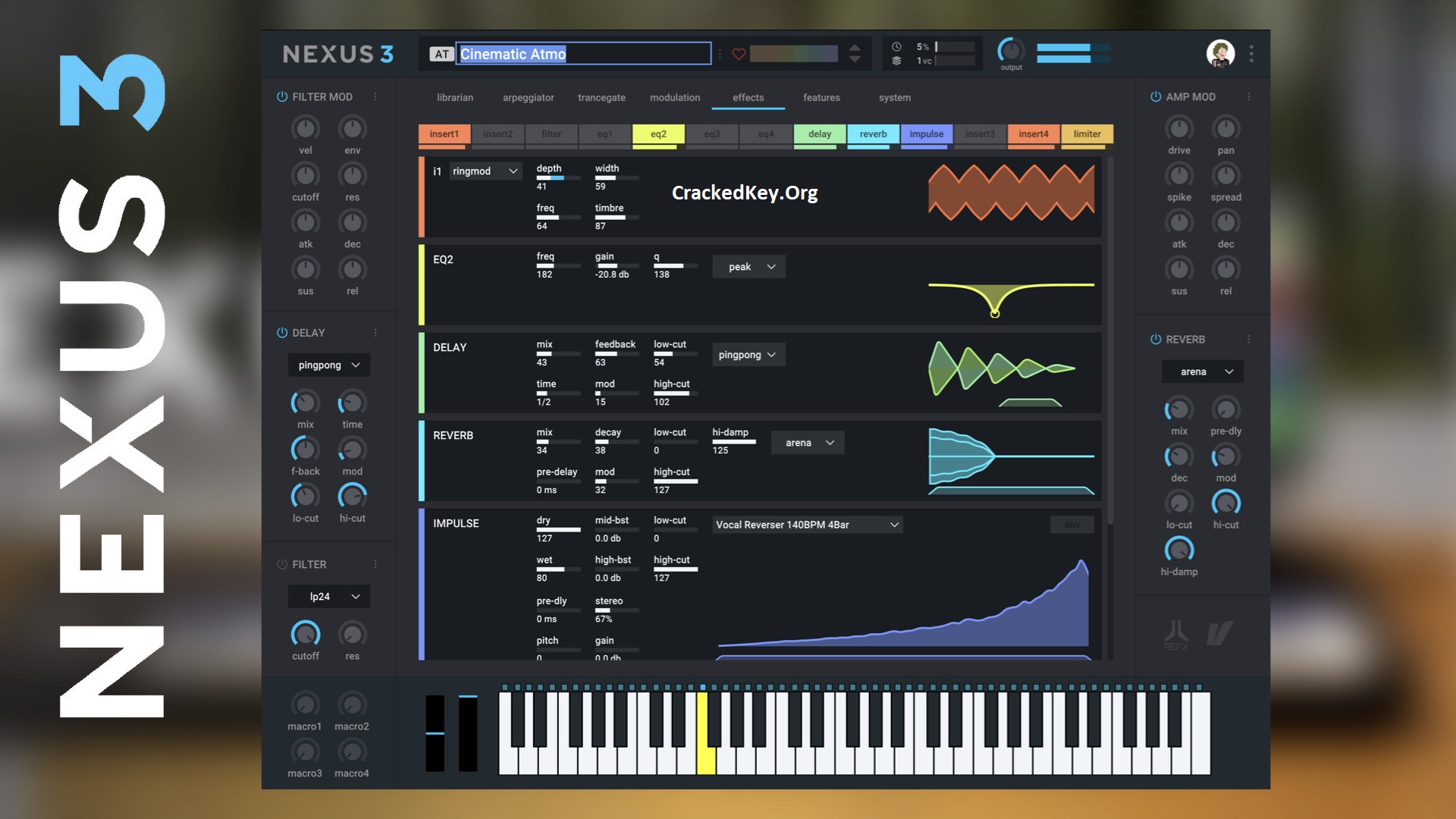1456x819 pixels.
Task: Expand the Vocal Reverser impulse dropdown
Action: pyautogui.click(x=895, y=524)
